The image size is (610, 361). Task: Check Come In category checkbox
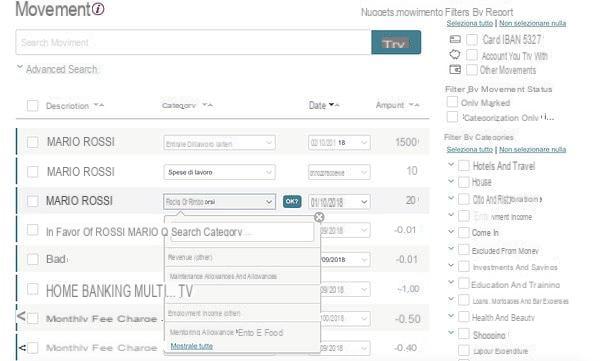[x=464, y=232]
